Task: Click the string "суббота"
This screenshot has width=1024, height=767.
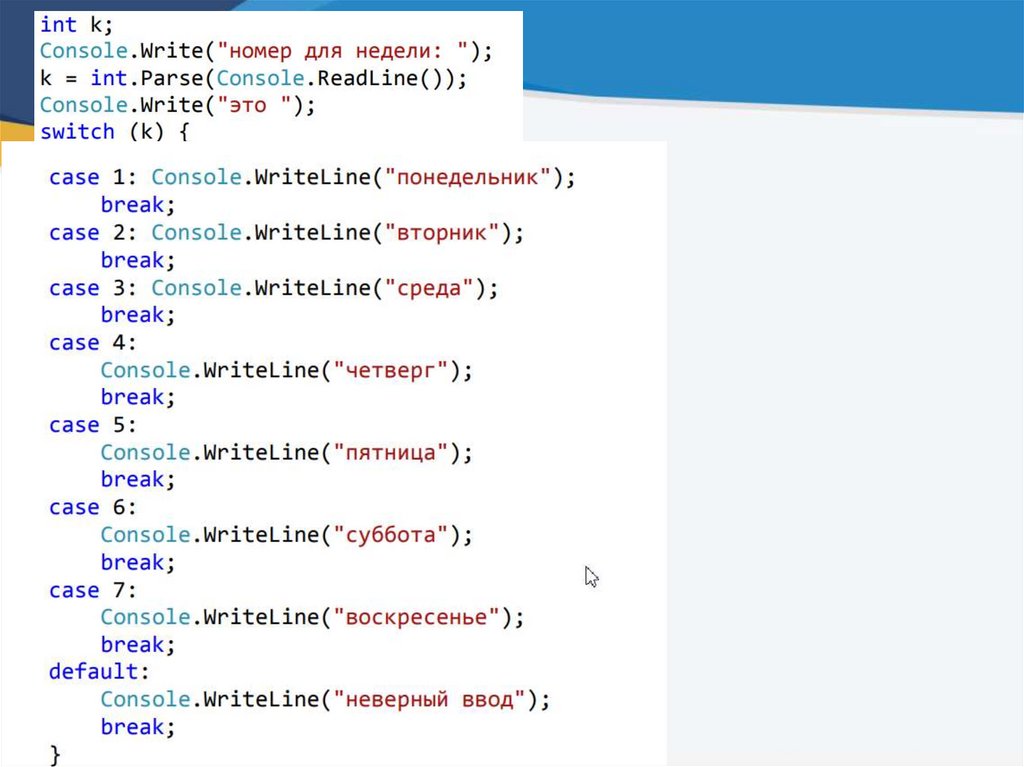Action: pos(391,535)
